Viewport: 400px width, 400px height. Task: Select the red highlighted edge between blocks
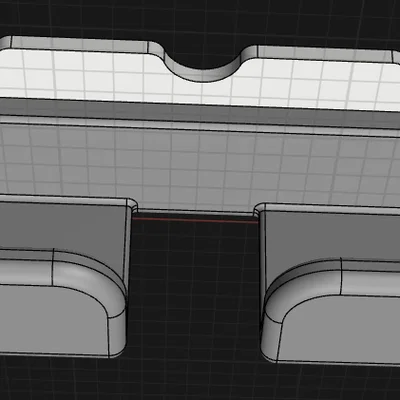[x=195, y=220]
